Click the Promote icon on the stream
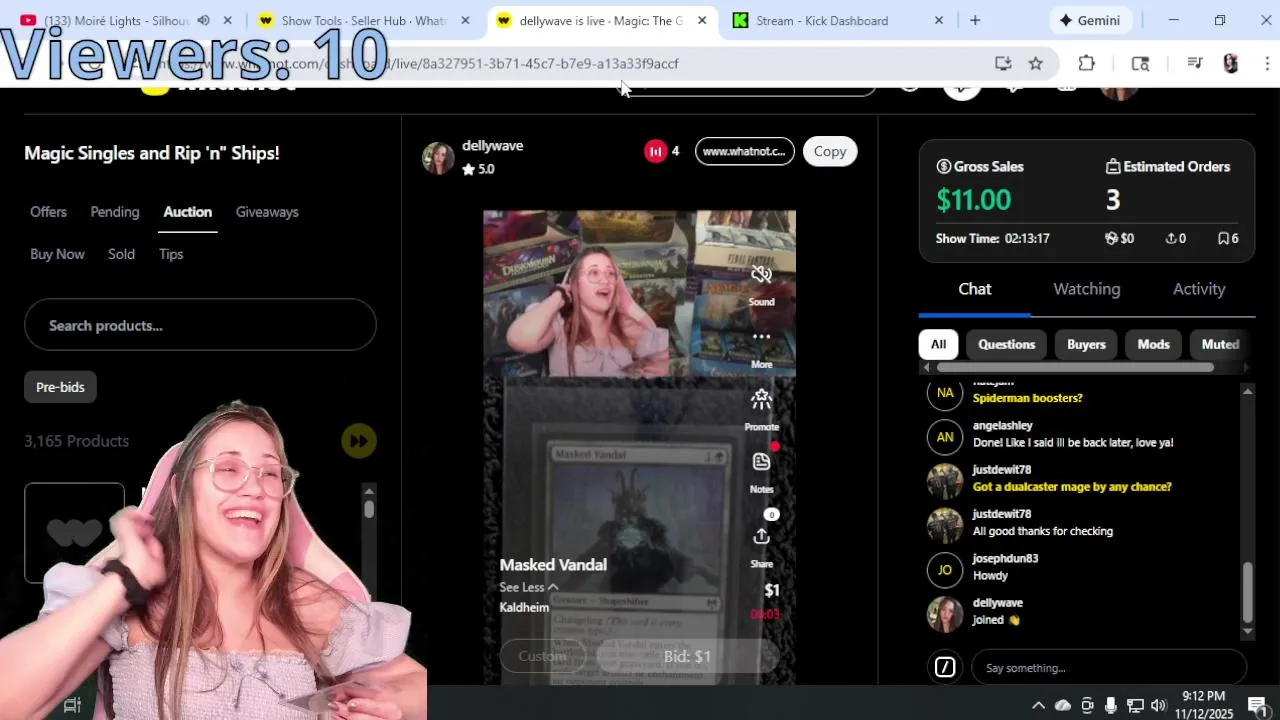 click(761, 400)
